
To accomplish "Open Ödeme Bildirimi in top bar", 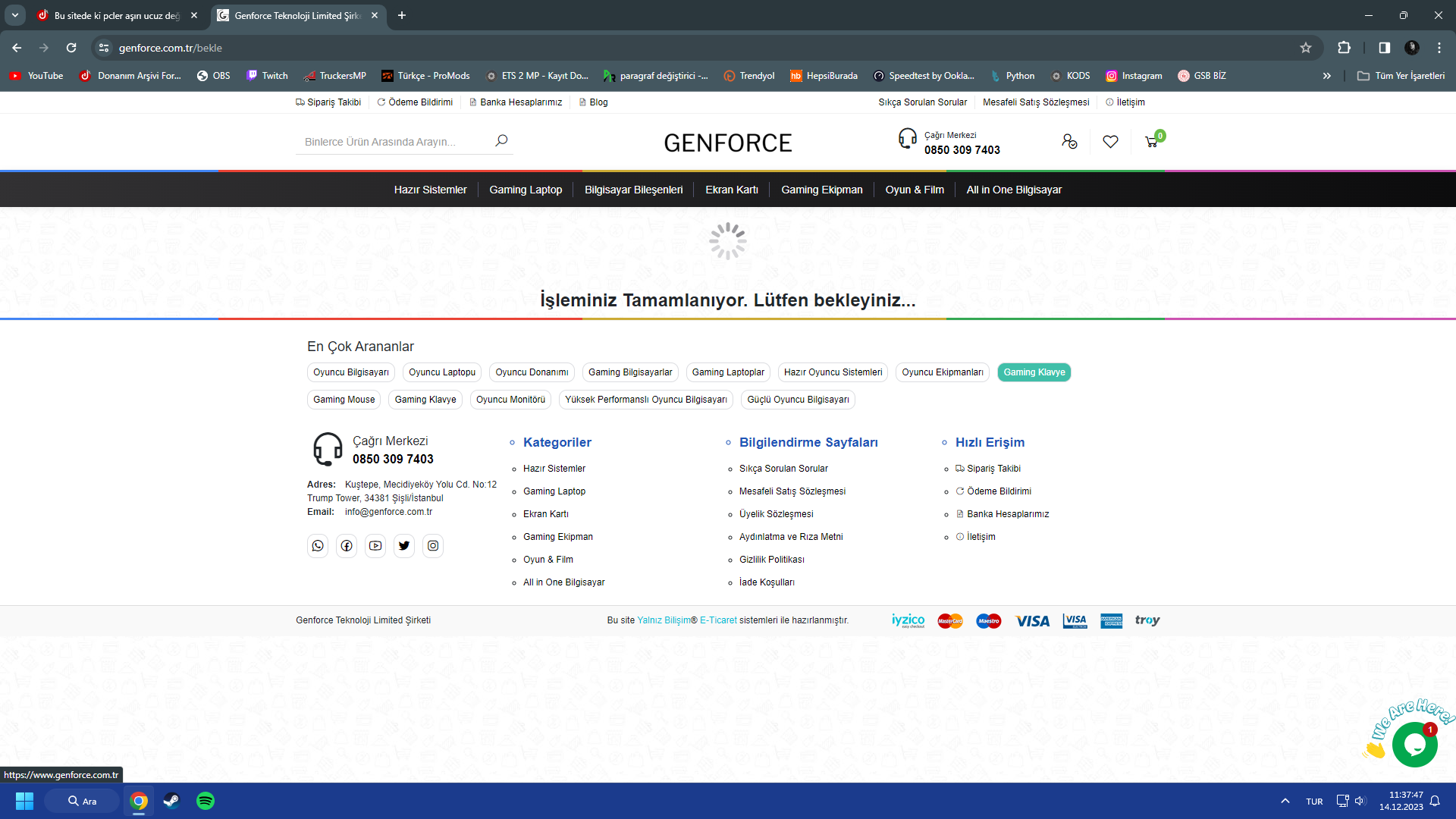I will click(x=415, y=102).
